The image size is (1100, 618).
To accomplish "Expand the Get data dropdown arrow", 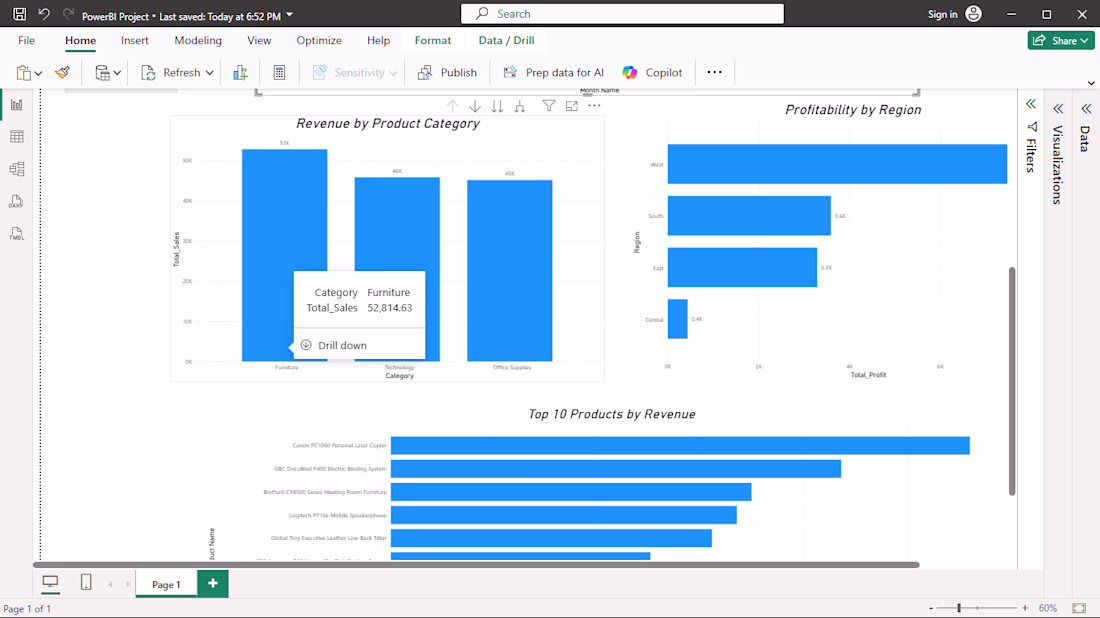I will [117, 73].
